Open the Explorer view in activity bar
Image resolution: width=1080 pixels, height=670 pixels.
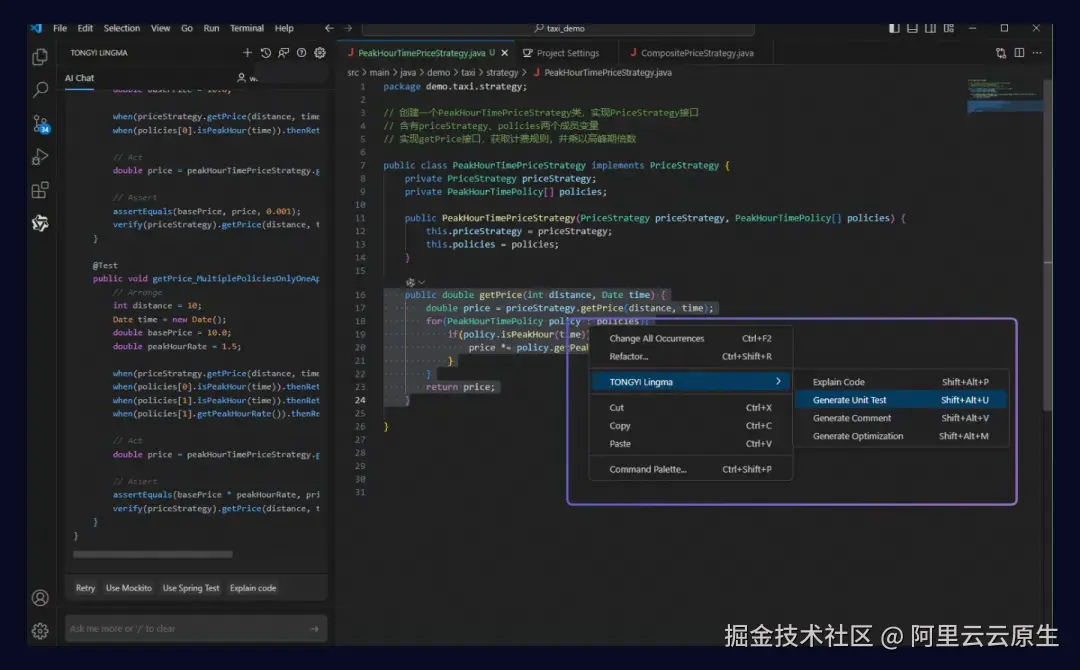[40, 56]
